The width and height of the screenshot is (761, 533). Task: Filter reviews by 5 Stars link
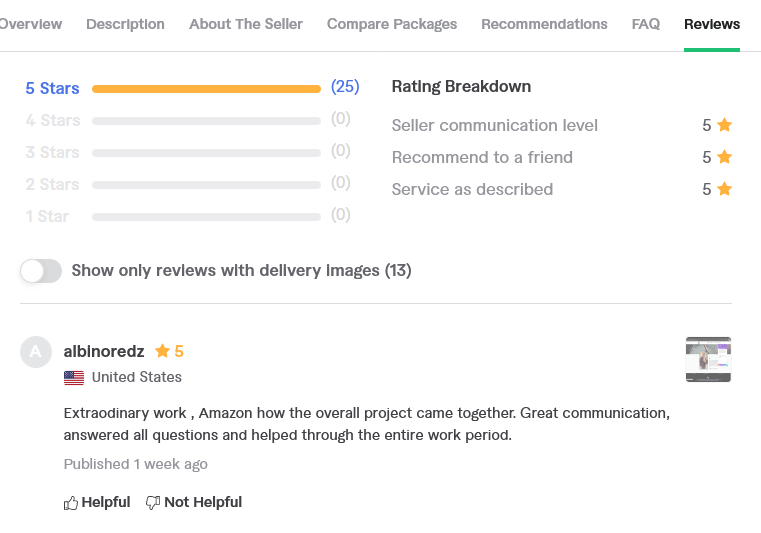[x=52, y=88]
